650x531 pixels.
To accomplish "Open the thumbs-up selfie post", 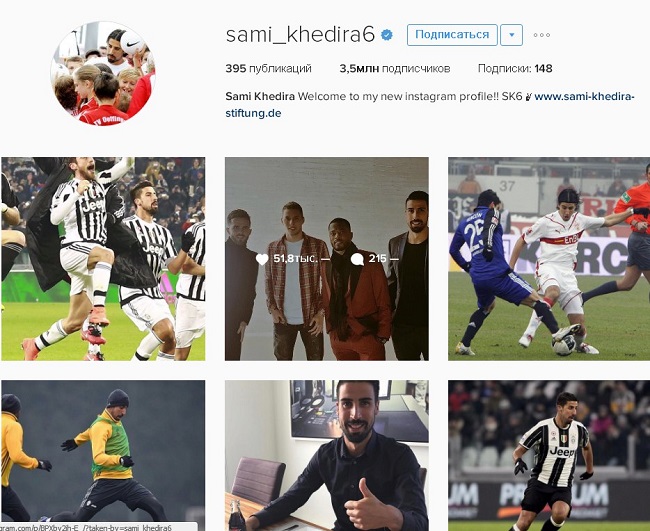I will point(327,456).
